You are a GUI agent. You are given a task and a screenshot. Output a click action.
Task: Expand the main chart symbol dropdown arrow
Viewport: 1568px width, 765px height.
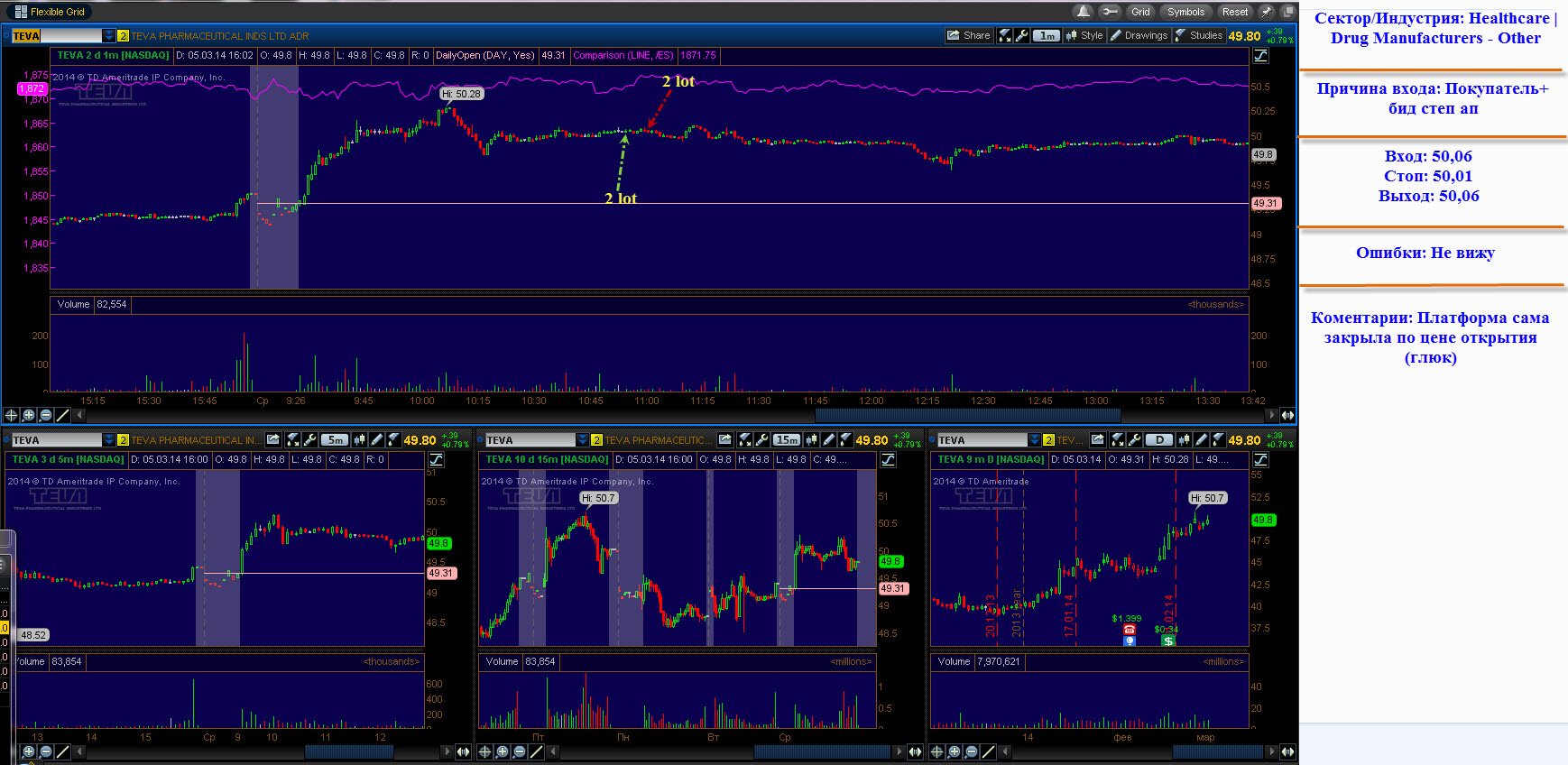[x=108, y=36]
